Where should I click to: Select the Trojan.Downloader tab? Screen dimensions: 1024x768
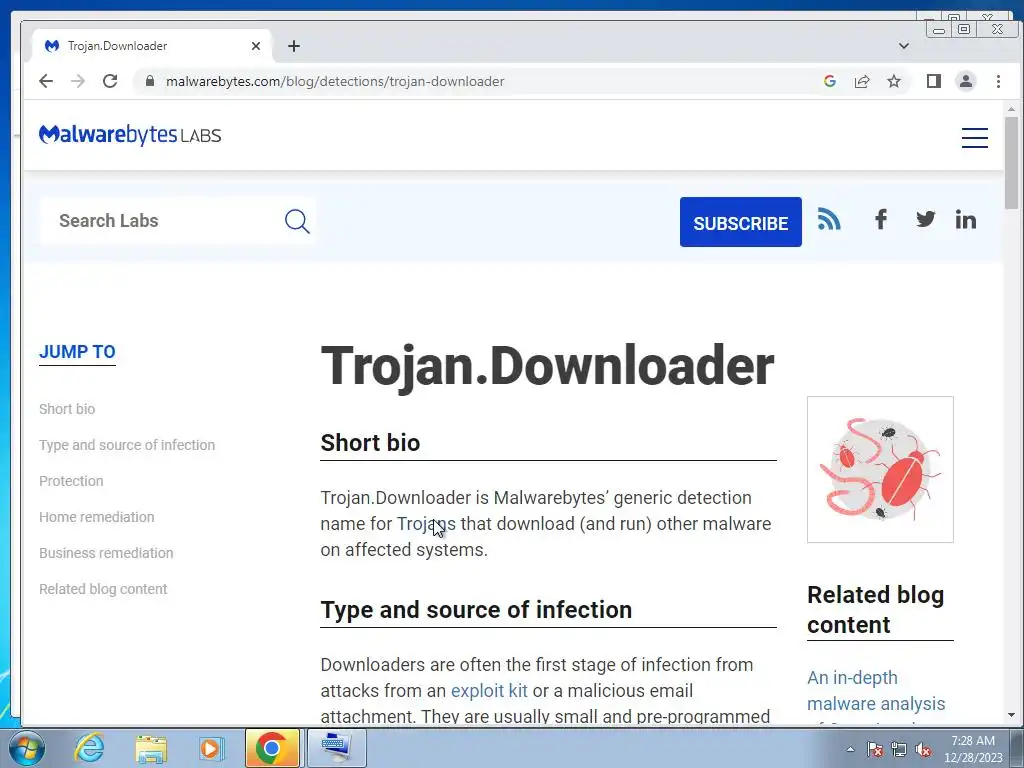[x=152, y=46]
